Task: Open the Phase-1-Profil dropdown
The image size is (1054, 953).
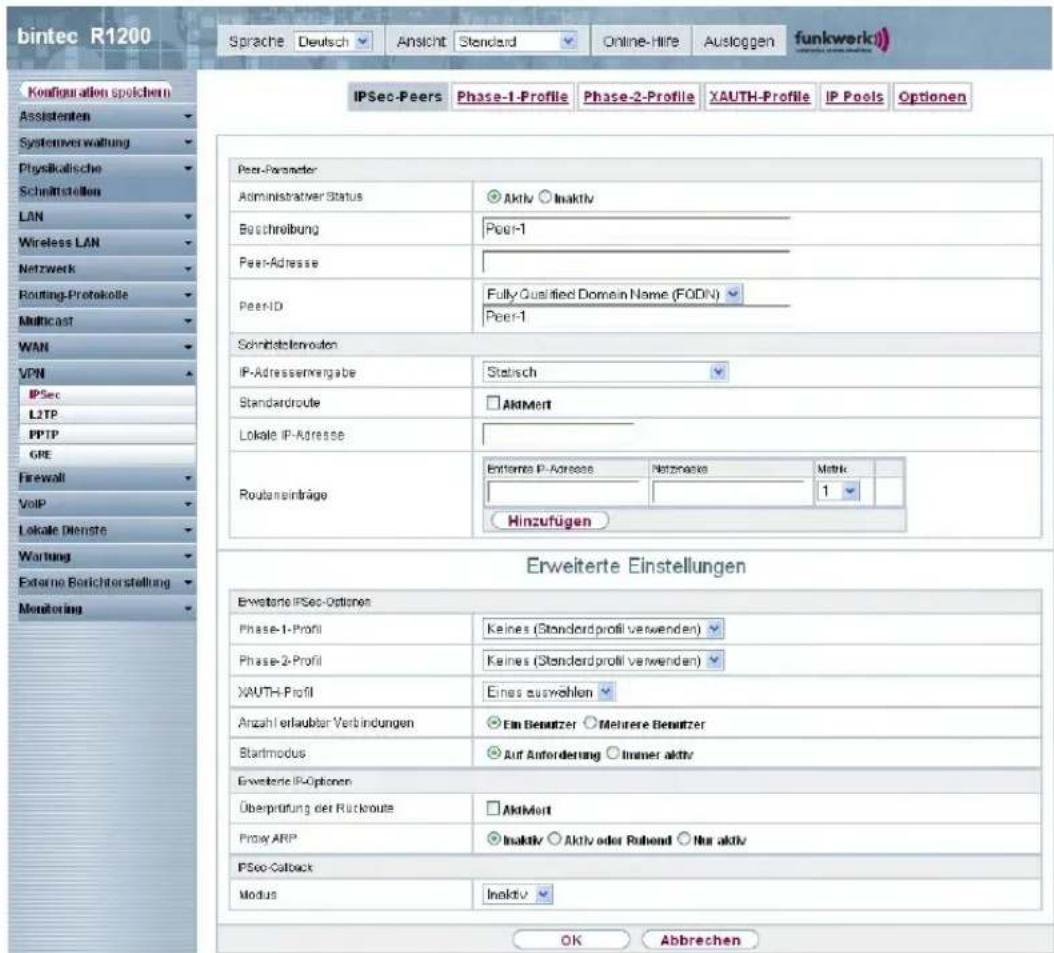Action: point(603,629)
